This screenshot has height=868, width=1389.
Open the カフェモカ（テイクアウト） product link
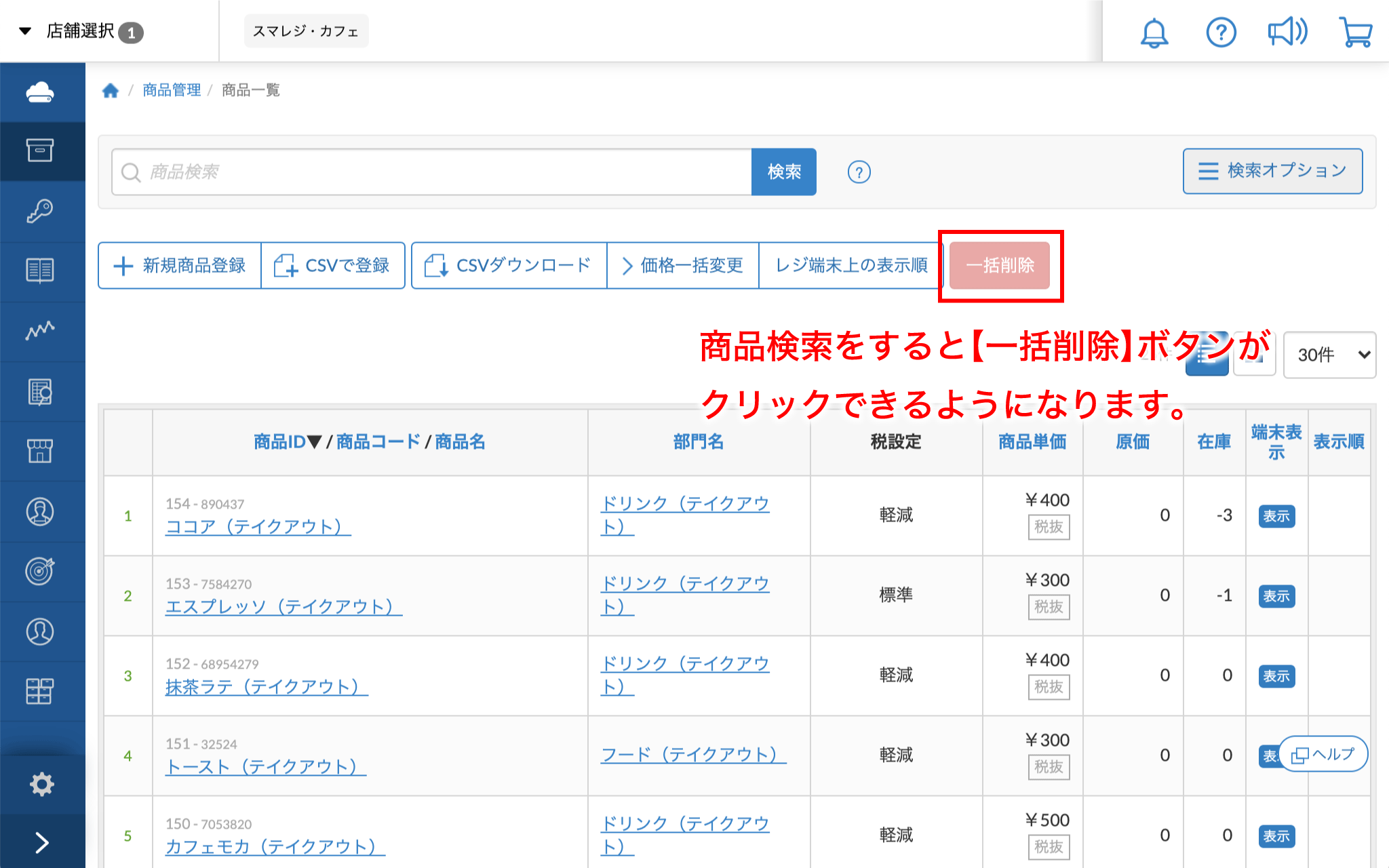tap(275, 847)
